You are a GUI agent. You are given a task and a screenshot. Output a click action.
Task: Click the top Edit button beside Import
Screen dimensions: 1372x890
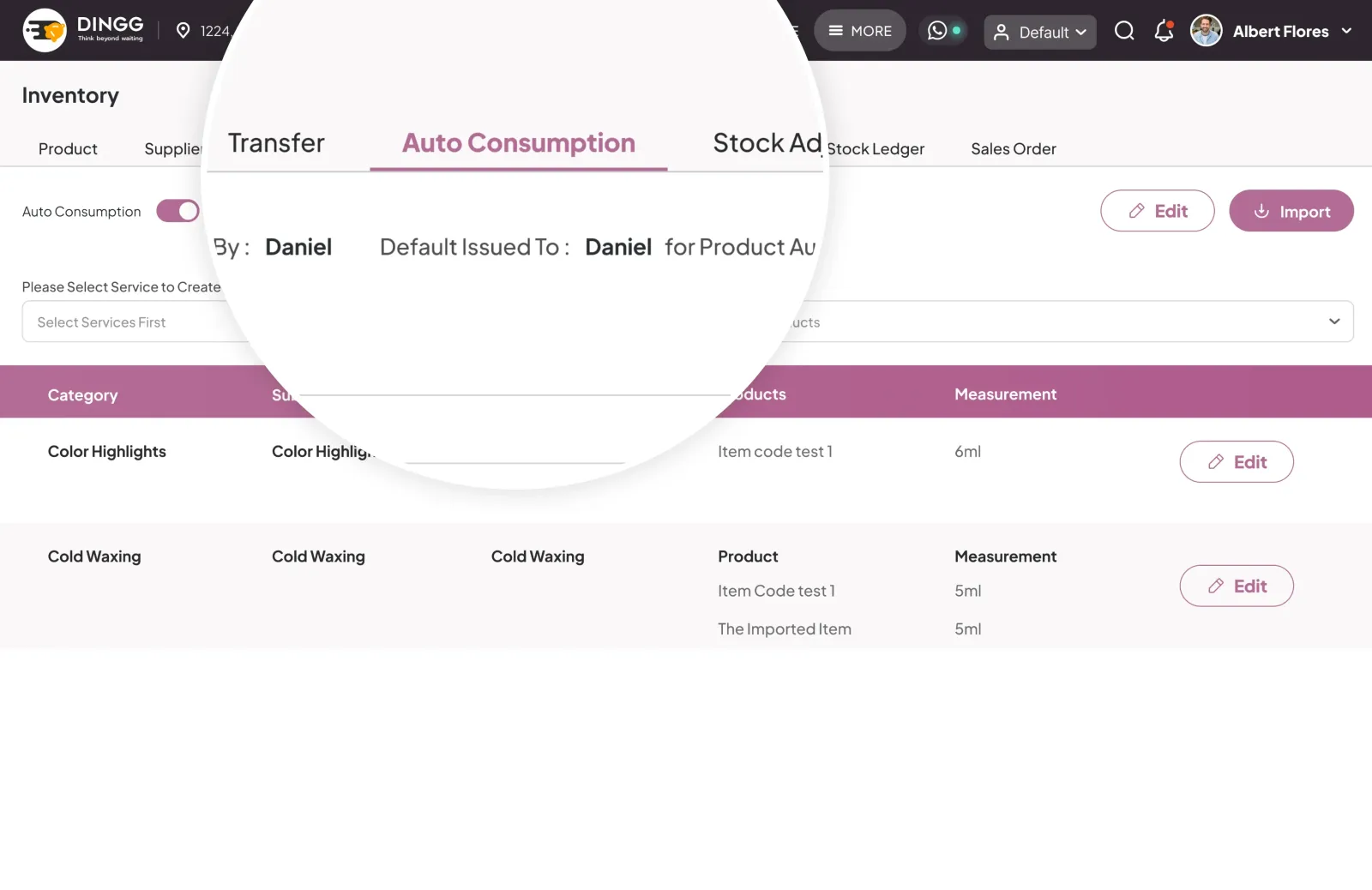point(1157,211)
